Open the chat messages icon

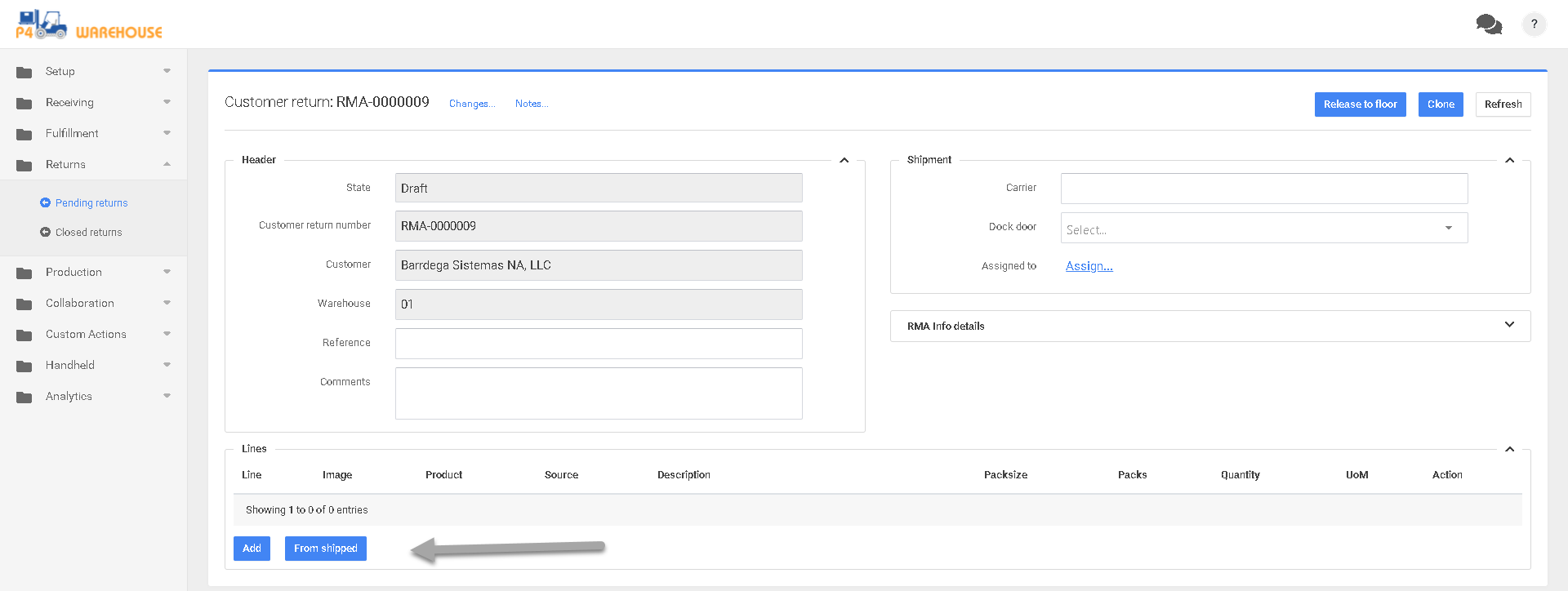1488,24
